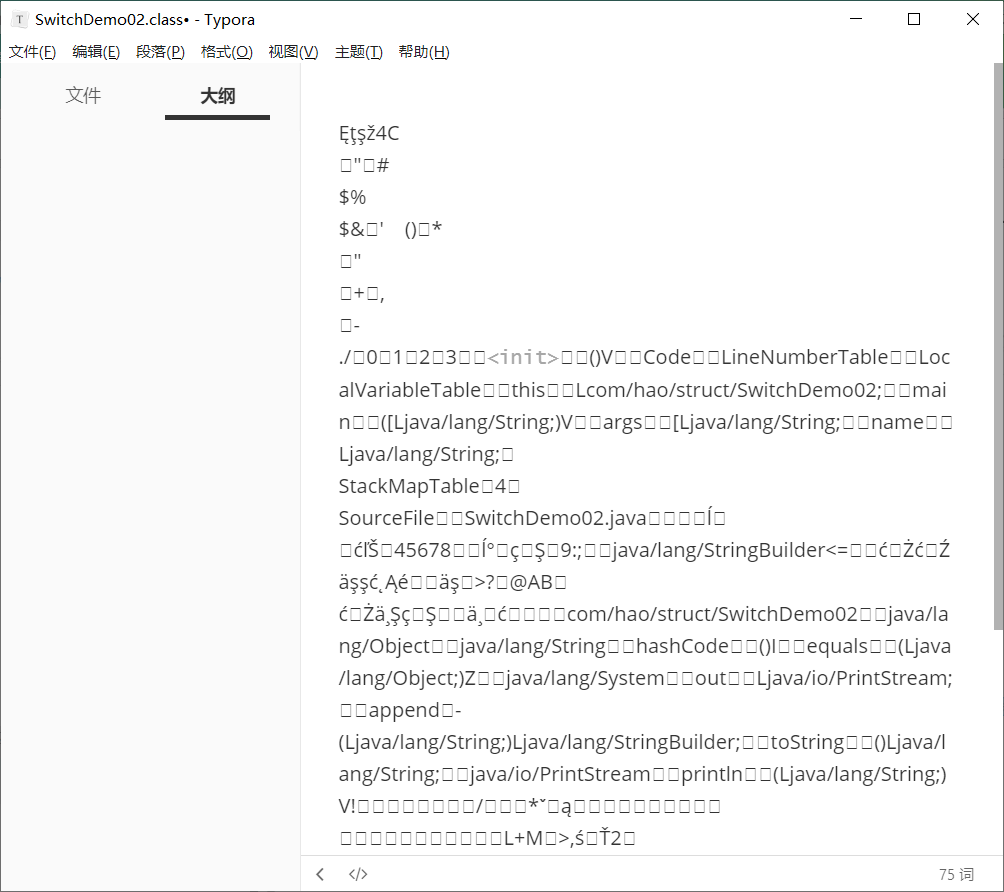
Task: Open the 文件(F) menu
Action: [x=32, y=52]
